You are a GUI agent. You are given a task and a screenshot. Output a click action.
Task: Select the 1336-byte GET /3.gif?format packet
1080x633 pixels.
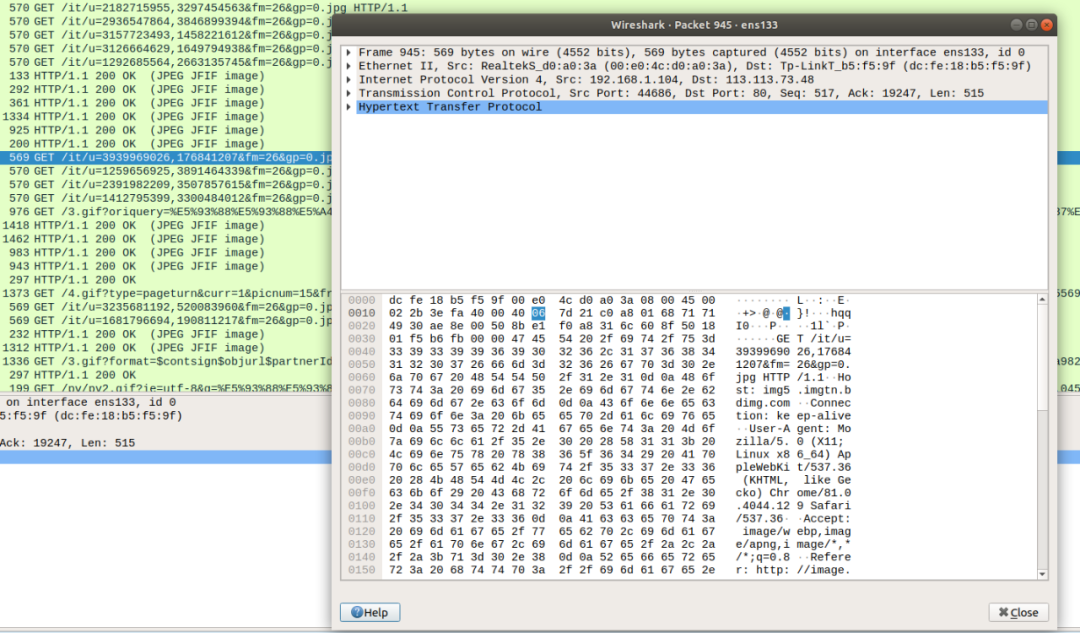166,362
